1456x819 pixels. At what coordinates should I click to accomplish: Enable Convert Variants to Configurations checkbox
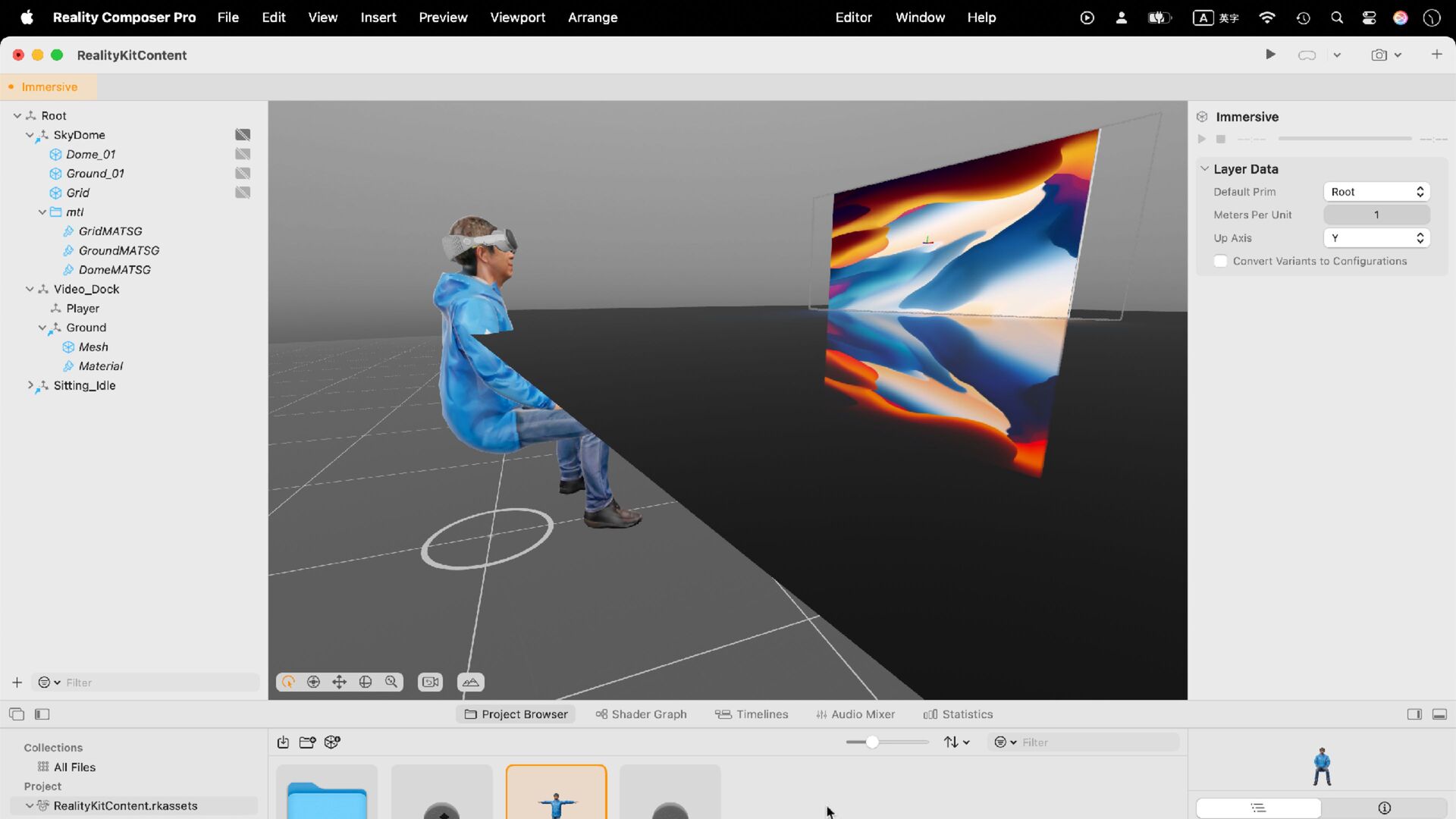(1220, 262)
